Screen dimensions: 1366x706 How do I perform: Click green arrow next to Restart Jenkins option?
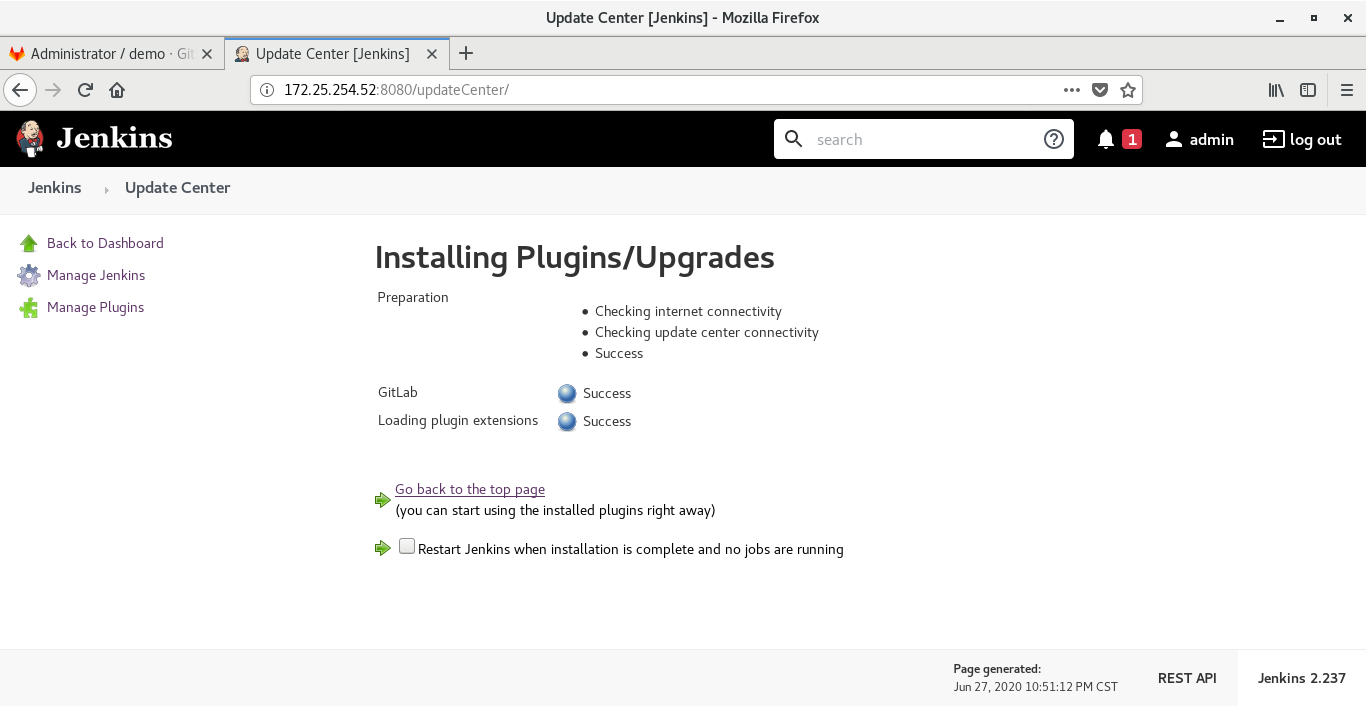coord(383,548)
